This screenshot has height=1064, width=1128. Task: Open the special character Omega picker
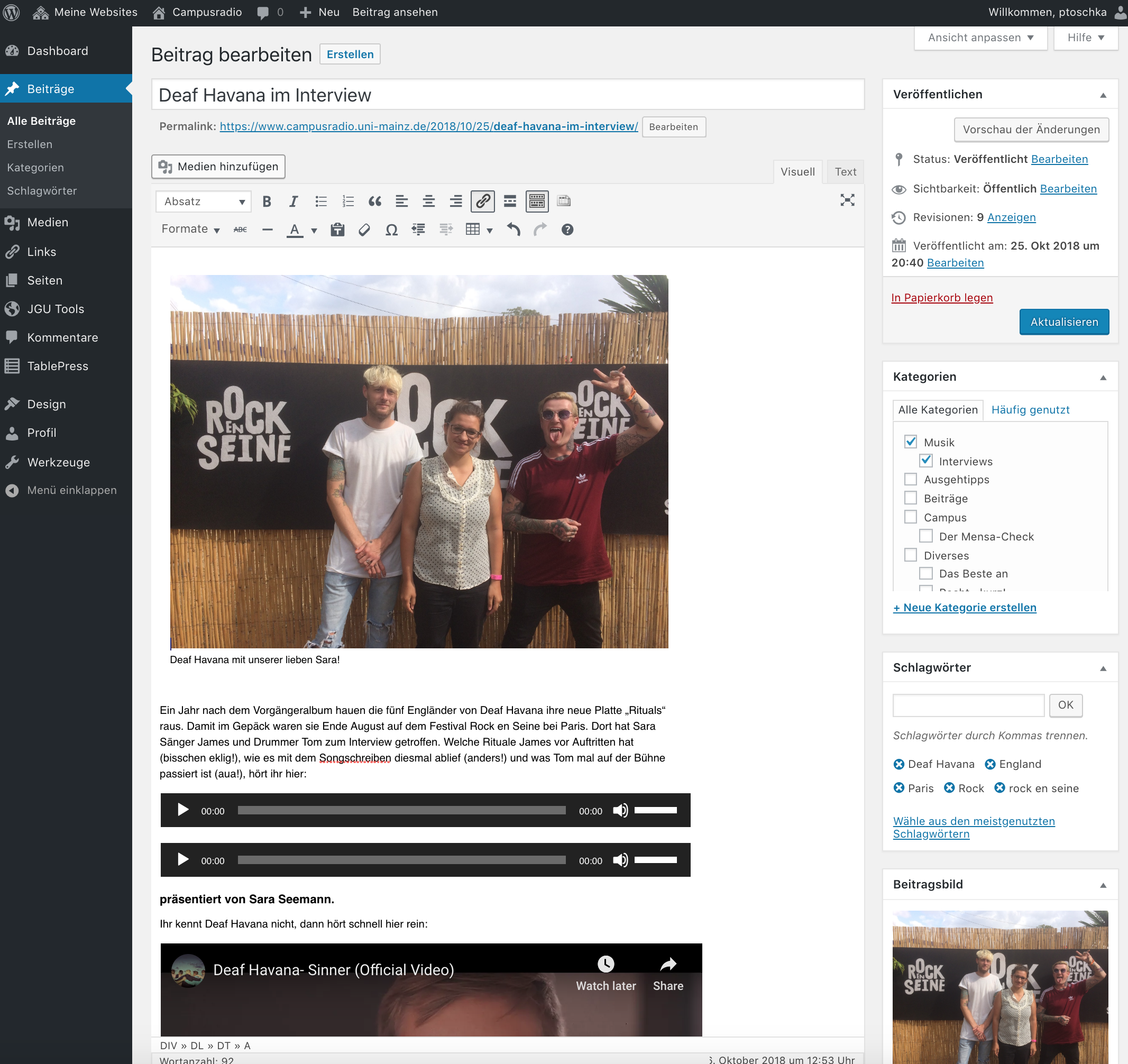point(391,230)
